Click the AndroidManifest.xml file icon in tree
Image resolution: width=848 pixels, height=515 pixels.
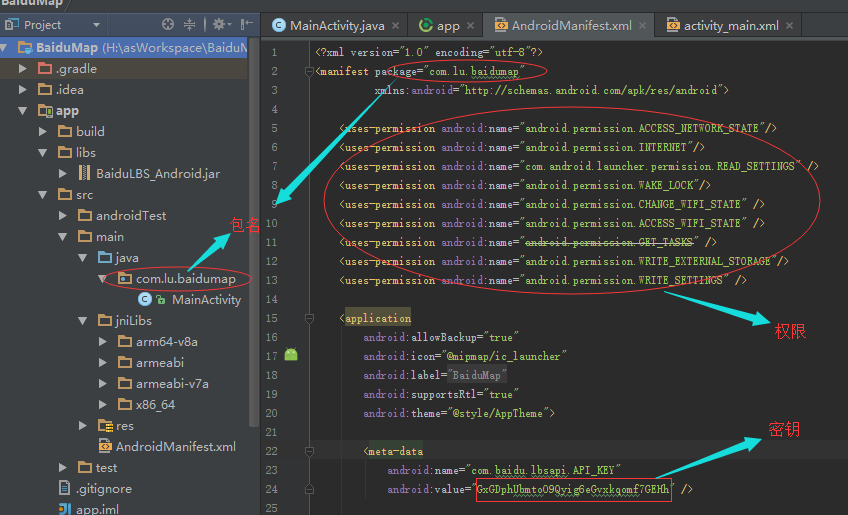[x=105, y=446]
